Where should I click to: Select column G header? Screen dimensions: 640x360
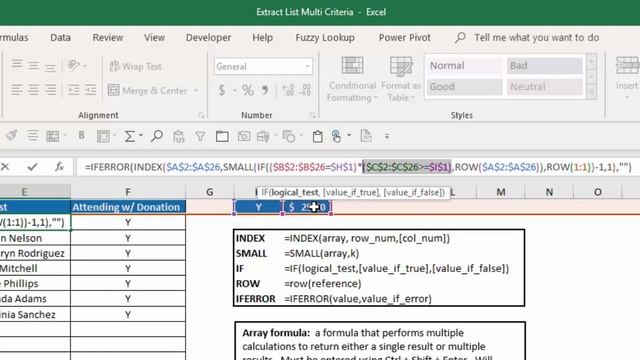tap(209, 192)
